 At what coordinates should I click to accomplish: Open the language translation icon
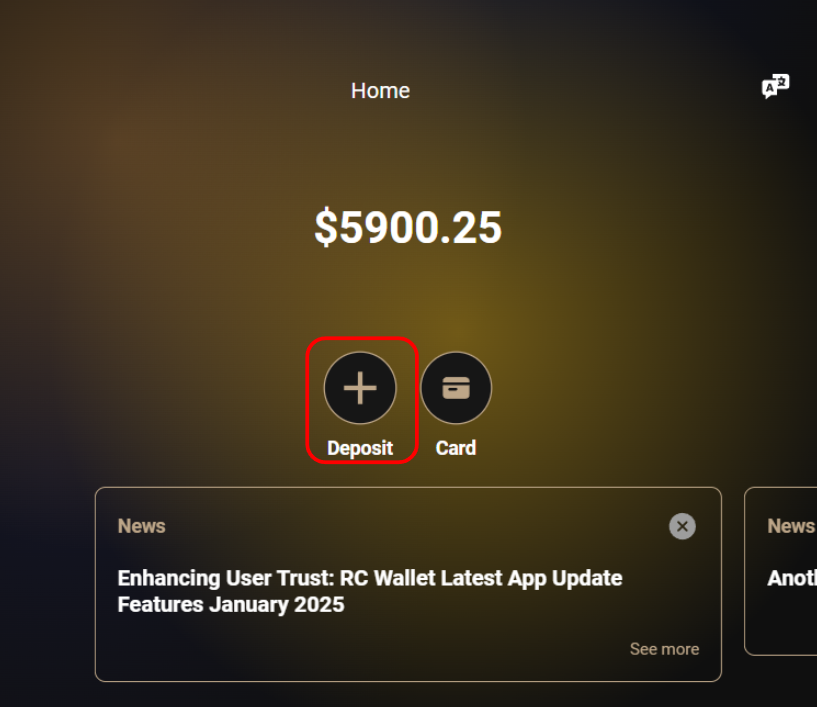[775, 86]
